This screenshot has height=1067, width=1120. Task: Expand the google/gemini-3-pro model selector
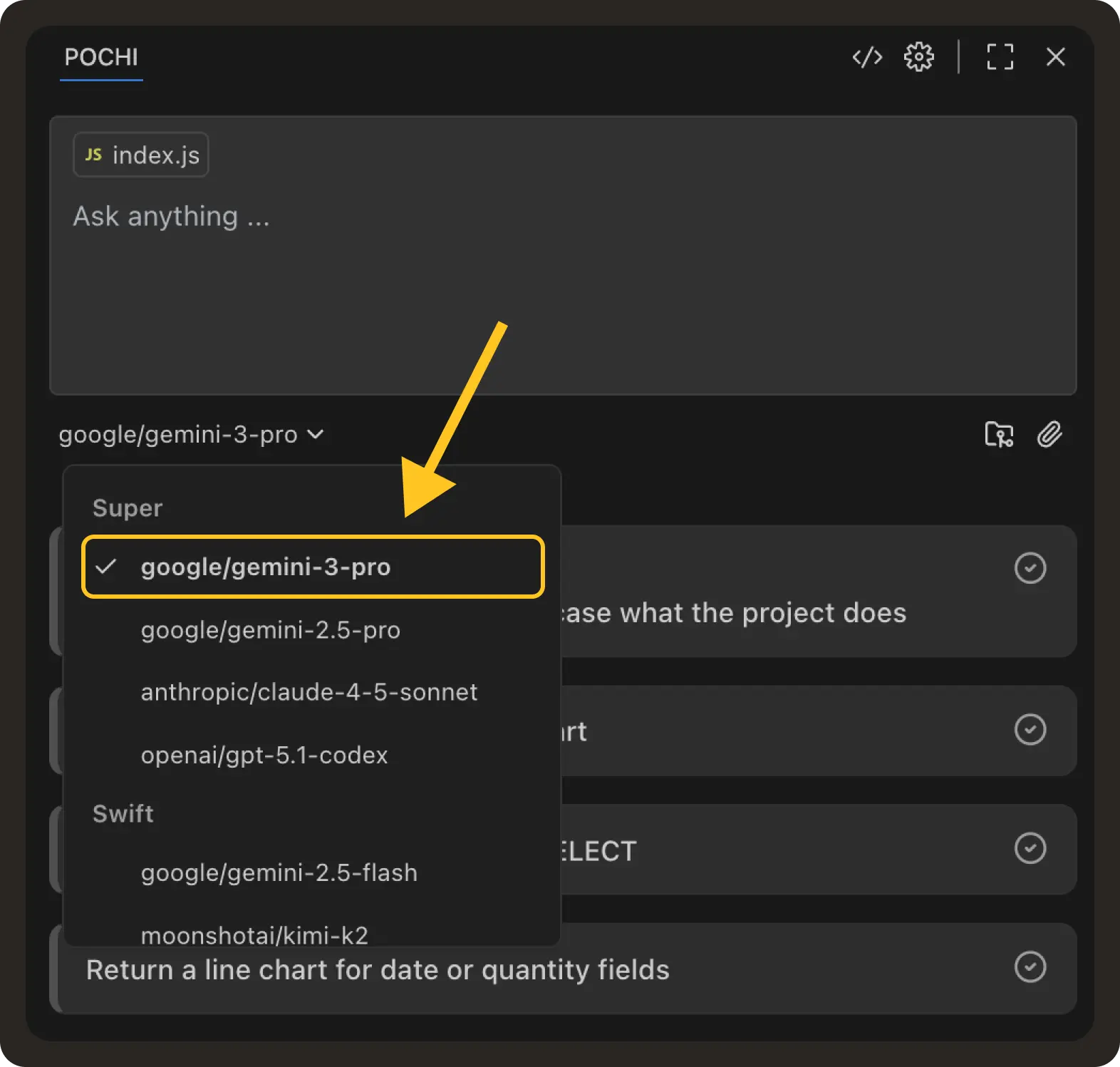click(191, 434)
